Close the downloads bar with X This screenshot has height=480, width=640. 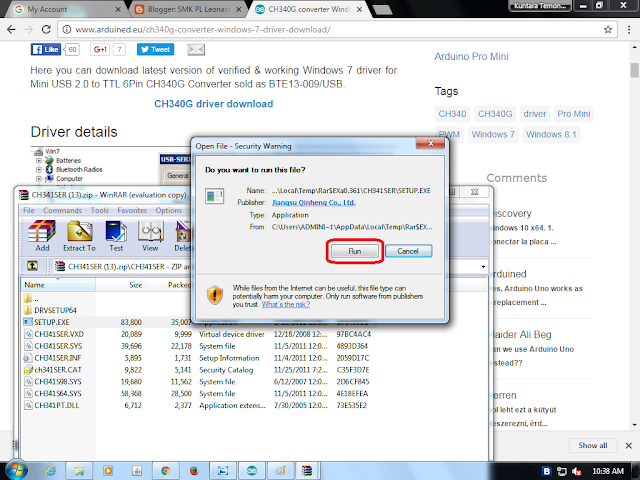coord(629,445)
